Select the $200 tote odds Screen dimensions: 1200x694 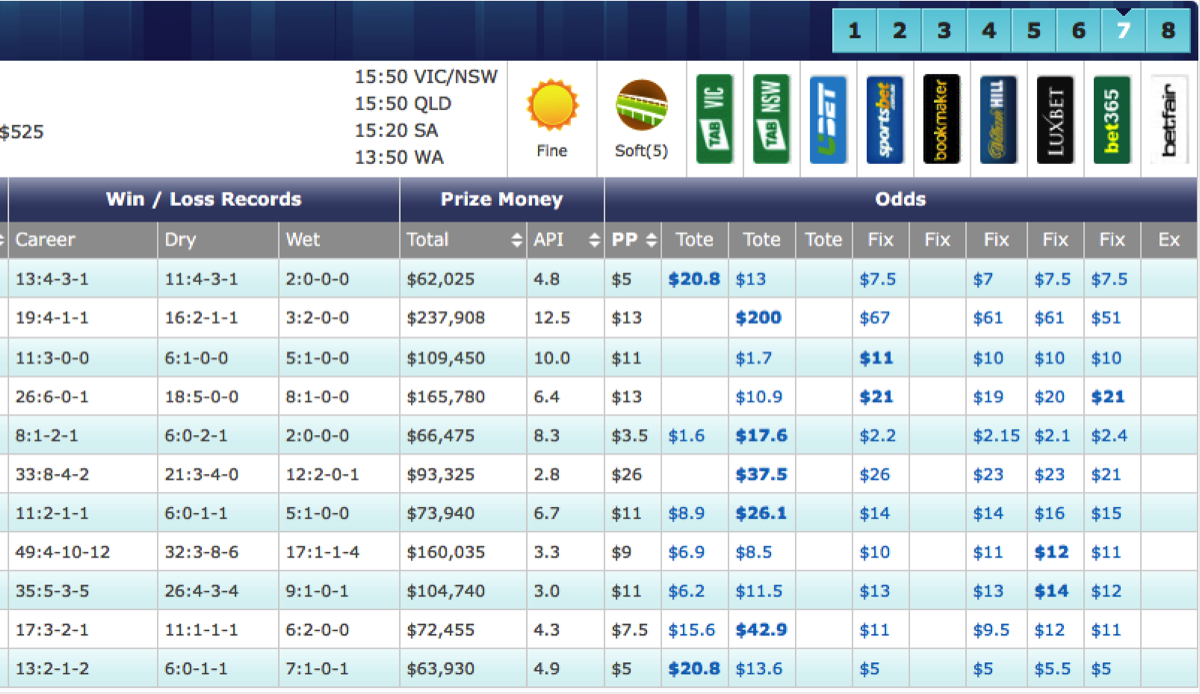click(758, 318)
